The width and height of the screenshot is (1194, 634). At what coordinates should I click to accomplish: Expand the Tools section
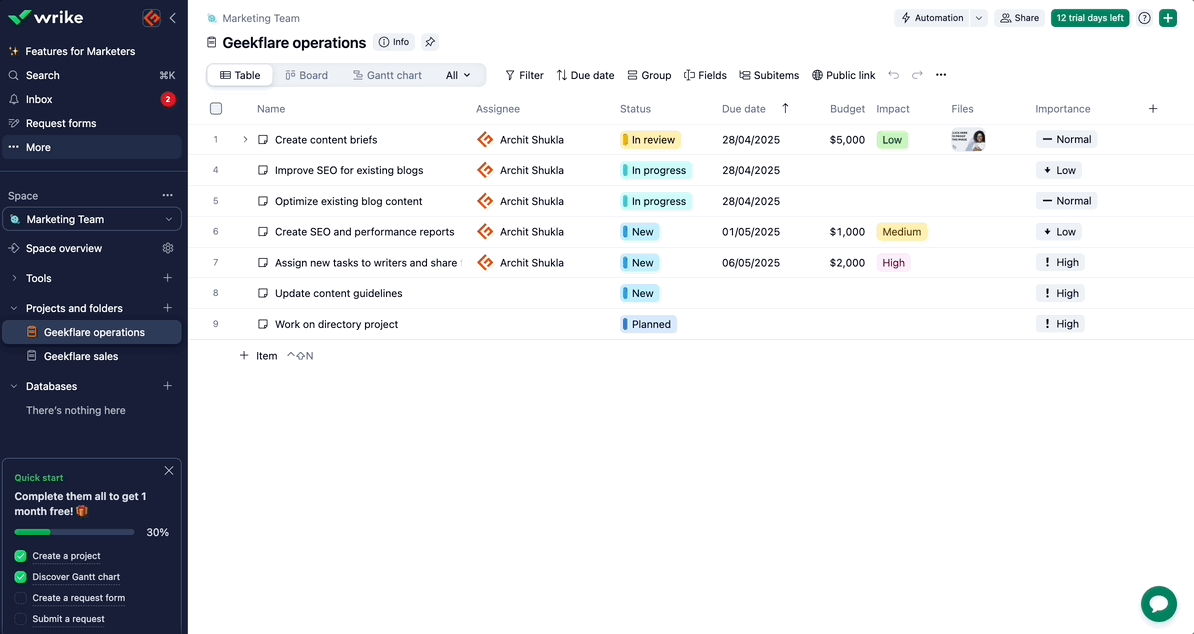tap(14, 279)
